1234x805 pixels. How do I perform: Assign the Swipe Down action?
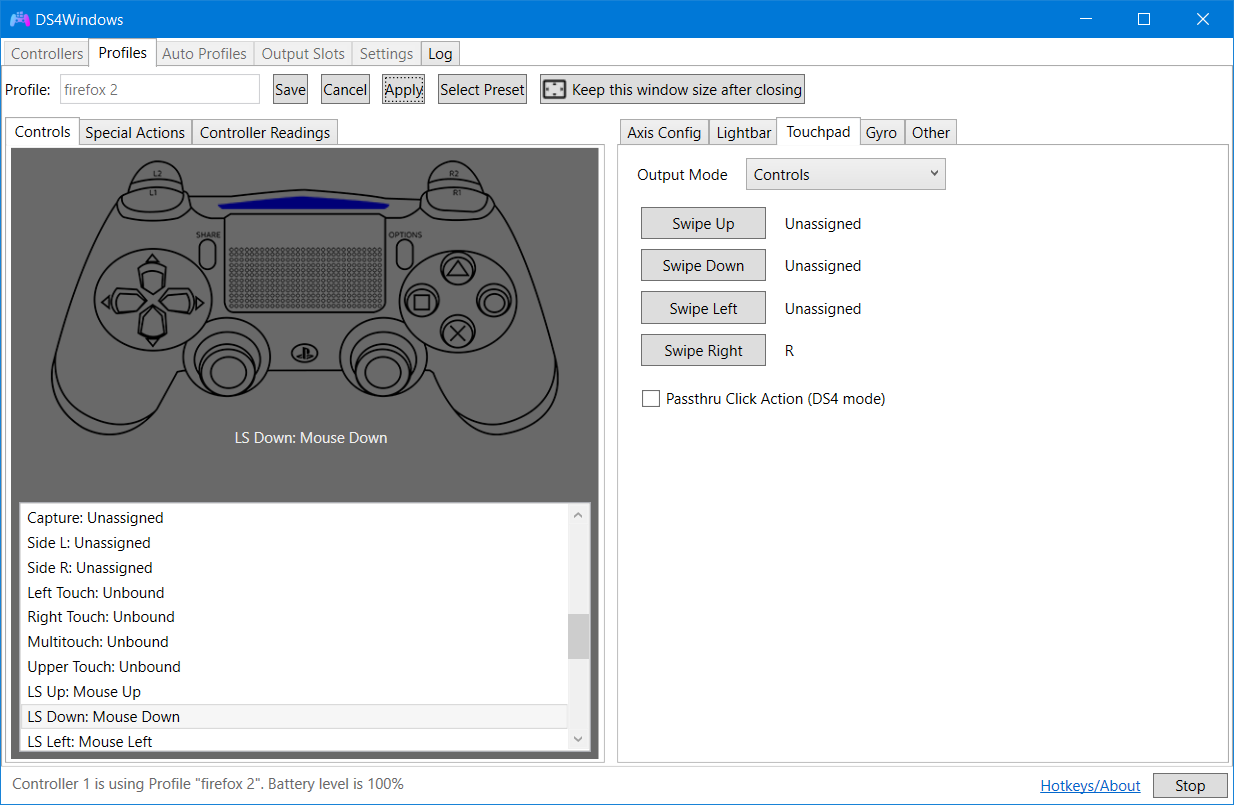click(x=703, y=266)
